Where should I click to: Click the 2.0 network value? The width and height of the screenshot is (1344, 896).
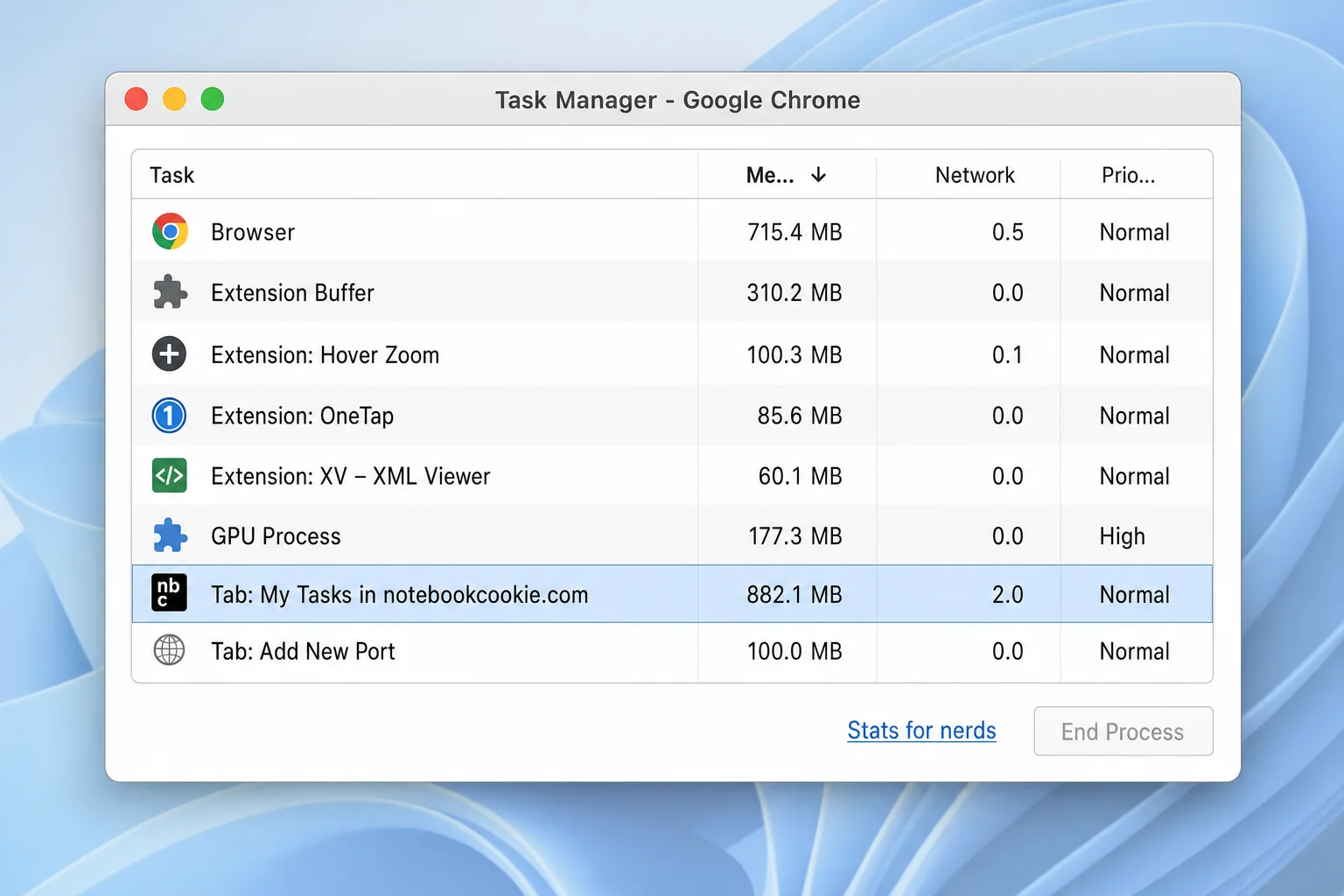(1008, 594)
